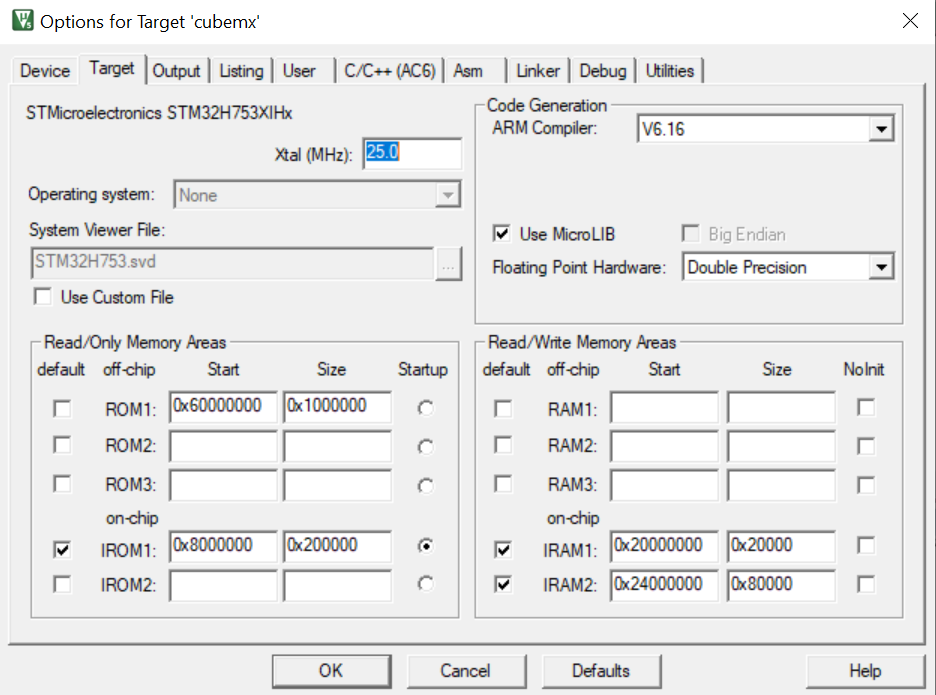Click the ROM3 Size field
This screenshot has width=936, height=695.
click(338, 485)
